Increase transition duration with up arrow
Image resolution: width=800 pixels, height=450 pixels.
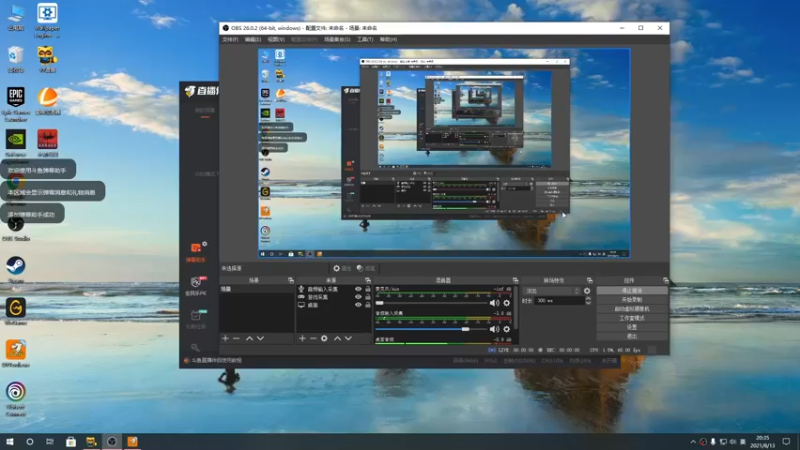click(588, 298)
